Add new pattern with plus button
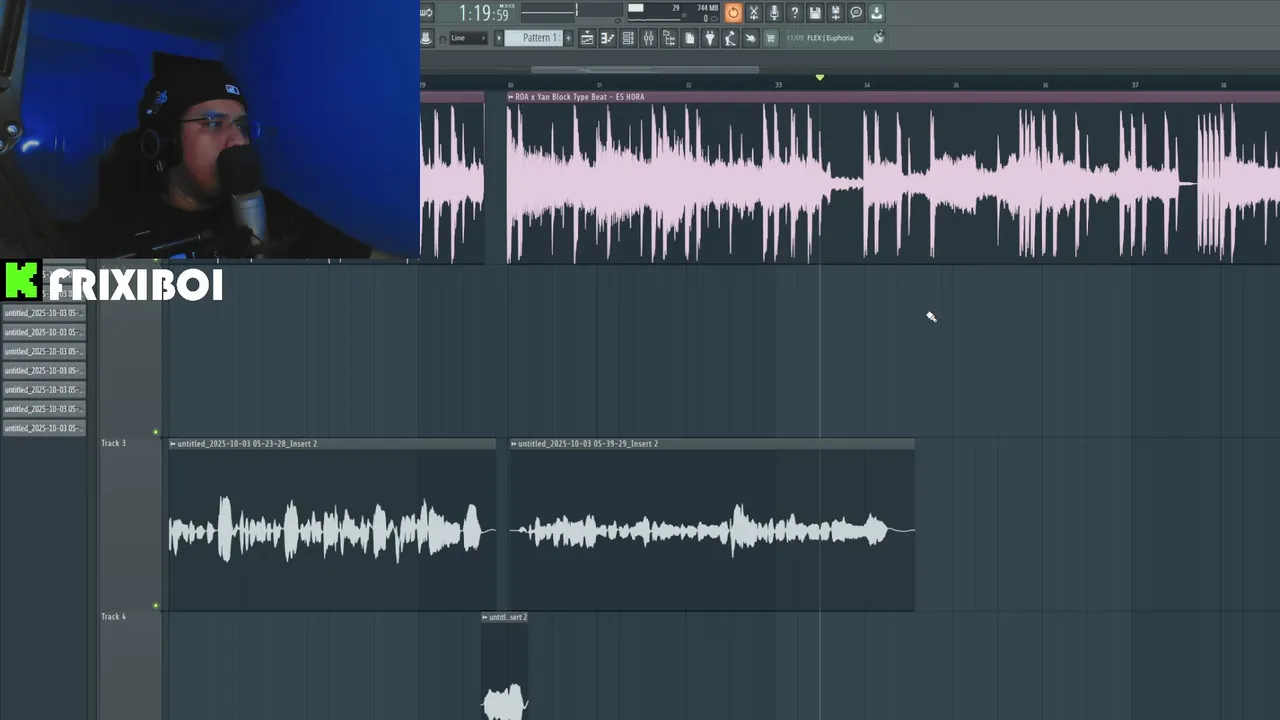This screenshot has height=720, width=1280. (569, 38)
